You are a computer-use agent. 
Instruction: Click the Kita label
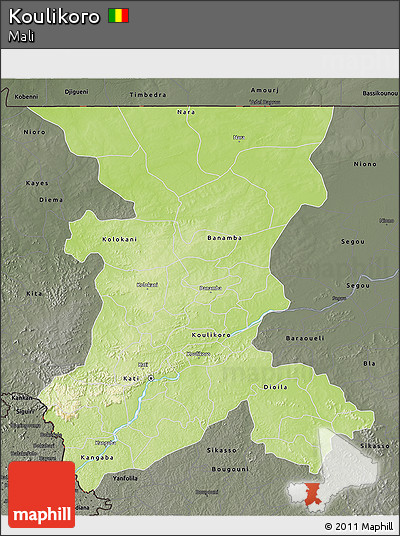pyautogui.click(x=34, y=294)
